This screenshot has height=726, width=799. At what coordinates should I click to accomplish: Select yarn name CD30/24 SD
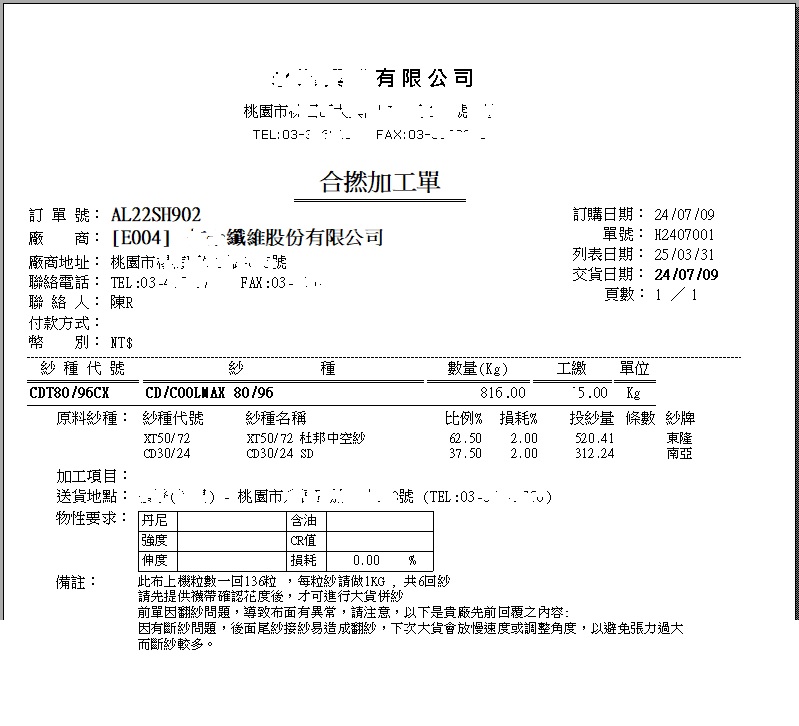(x=280, y=453)
